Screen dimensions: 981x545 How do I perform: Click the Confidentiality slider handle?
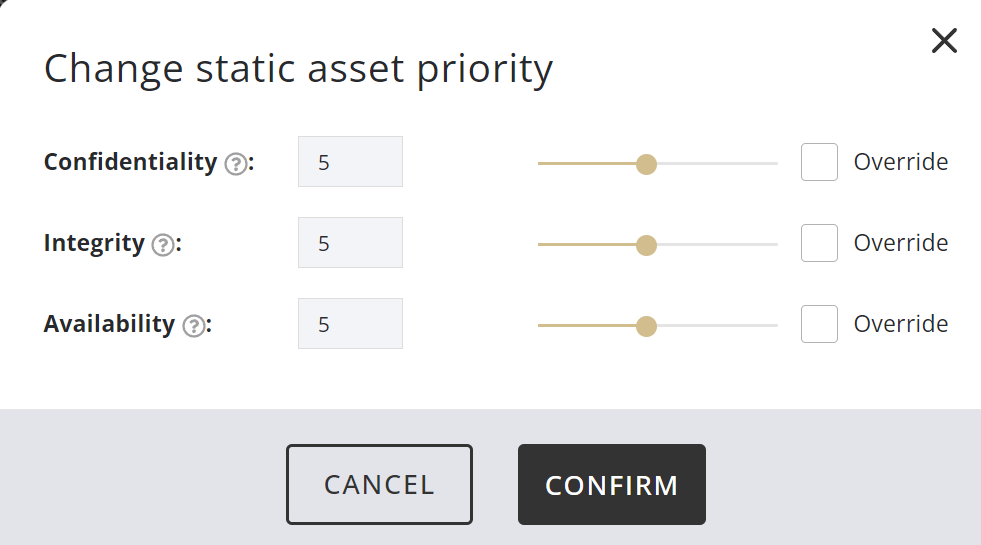pos(647,164)
